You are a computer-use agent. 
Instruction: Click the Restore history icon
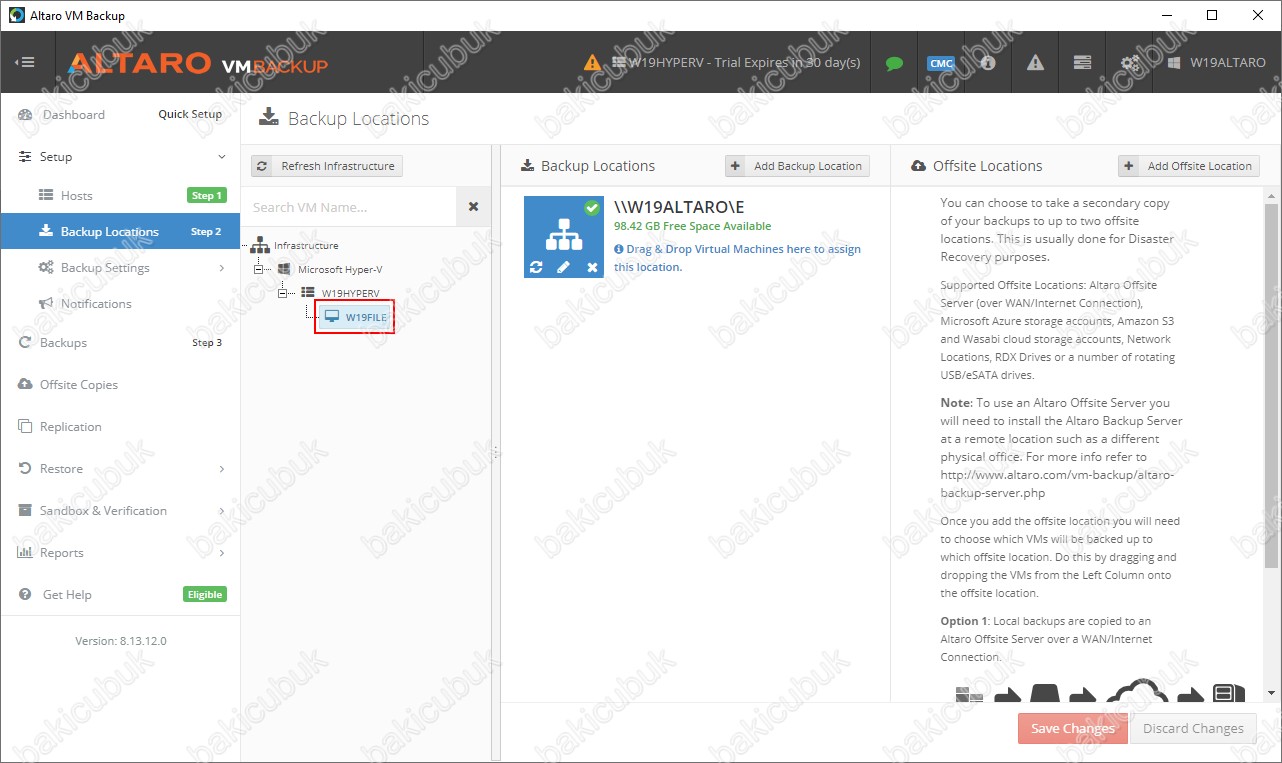coord(25,469)
